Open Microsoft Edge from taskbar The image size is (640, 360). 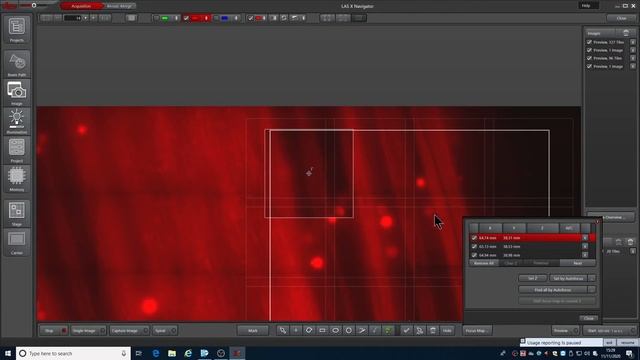(156, 353)
